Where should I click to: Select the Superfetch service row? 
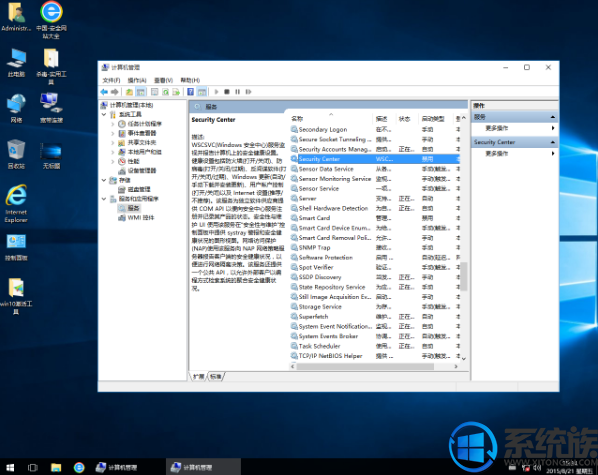[x=375, y=317]
